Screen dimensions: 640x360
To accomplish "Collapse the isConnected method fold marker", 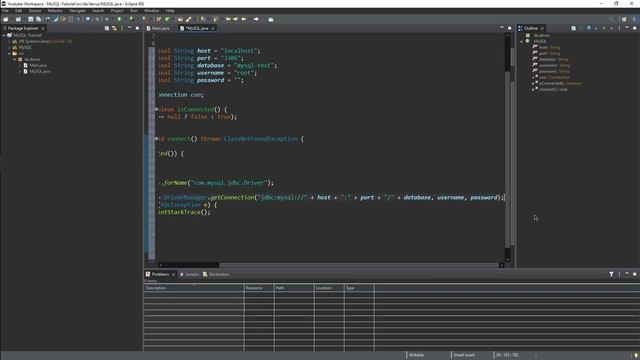I will tap(156, 109).
